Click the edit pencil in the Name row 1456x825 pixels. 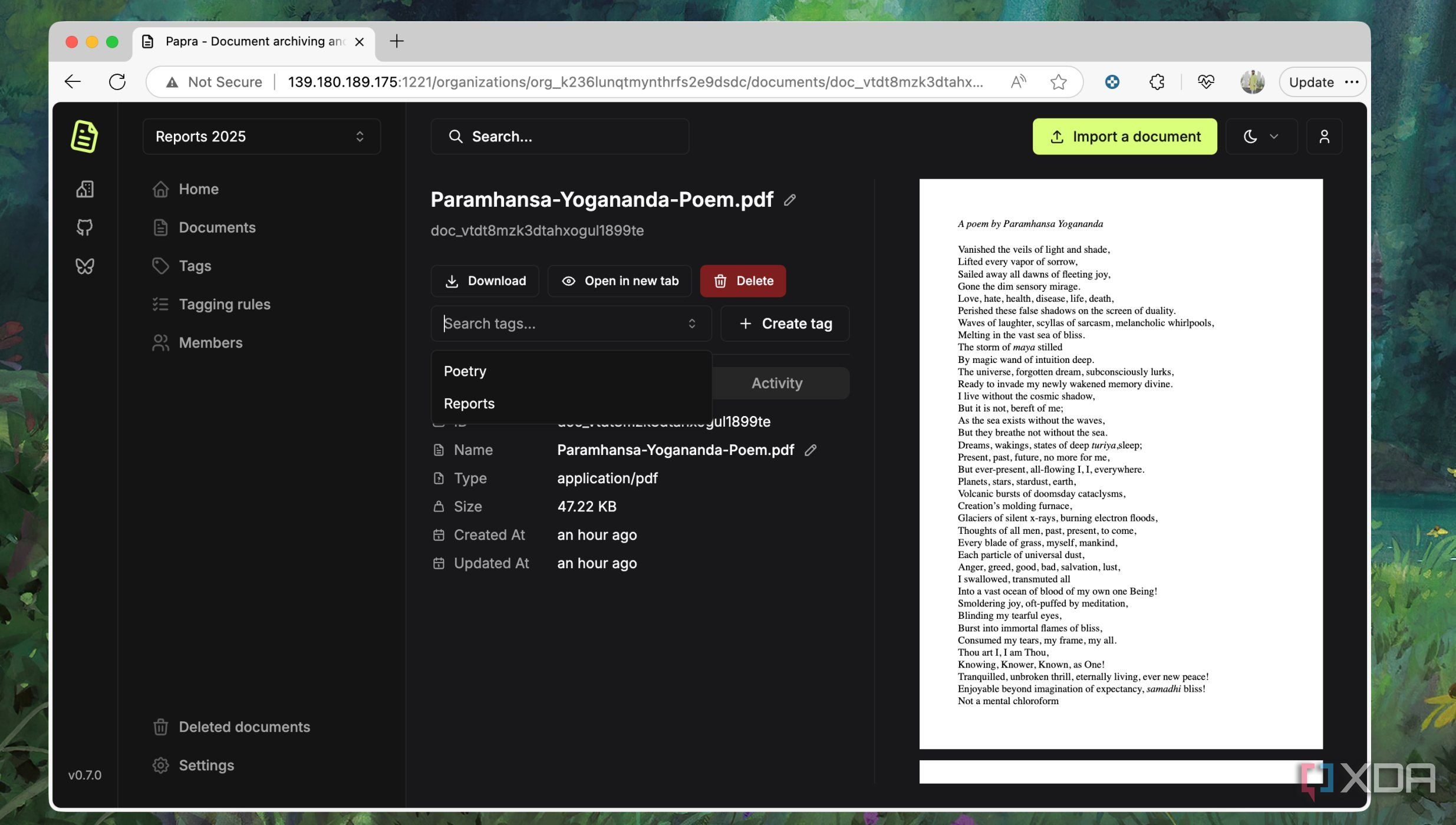tap(811, 450)
